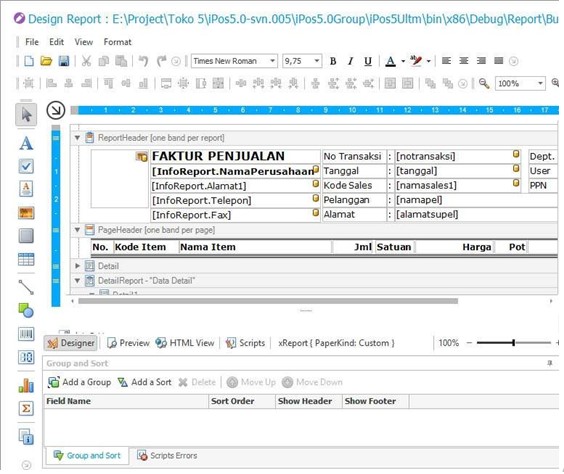Select the Label tool in toolbox
The image size is (564, 474).
pos(26,143)
